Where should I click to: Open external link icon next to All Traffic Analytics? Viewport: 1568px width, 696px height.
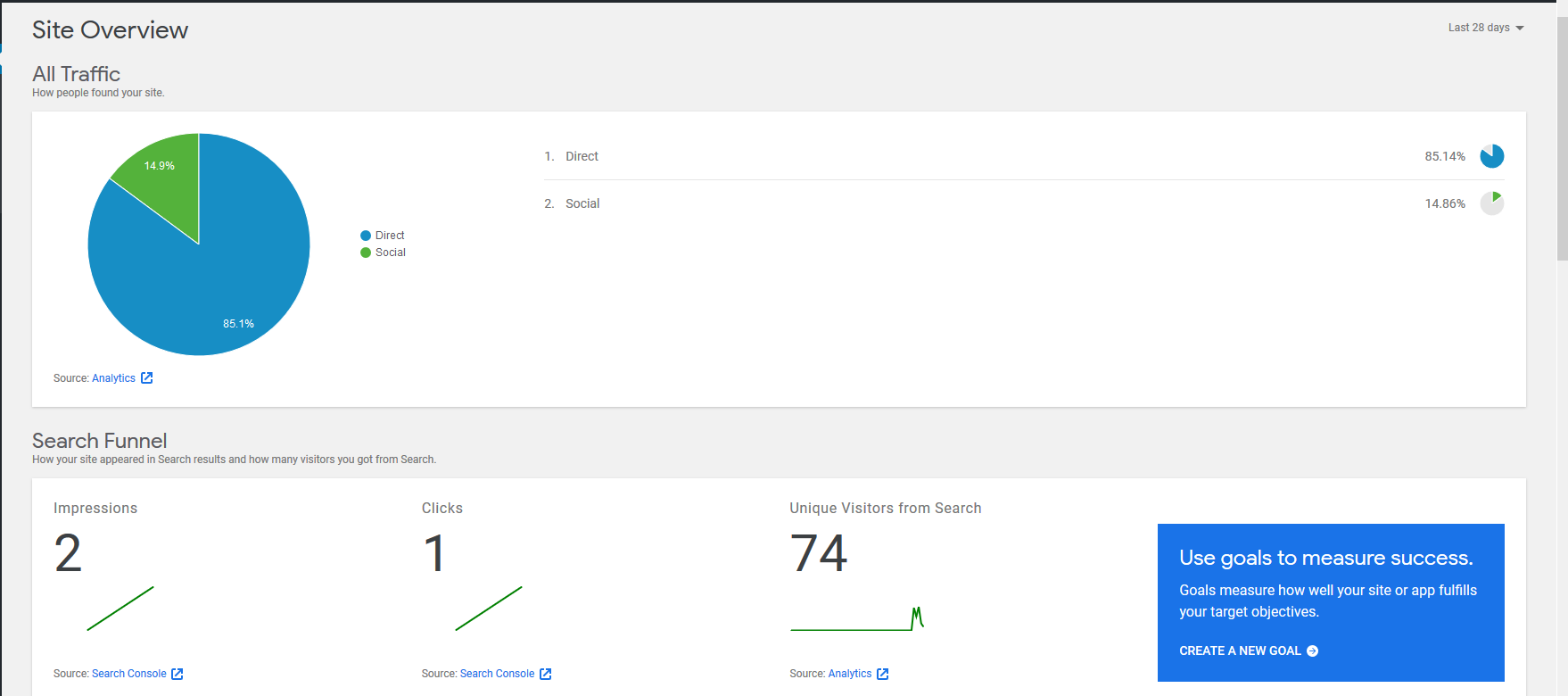click(x=147, y=378)
